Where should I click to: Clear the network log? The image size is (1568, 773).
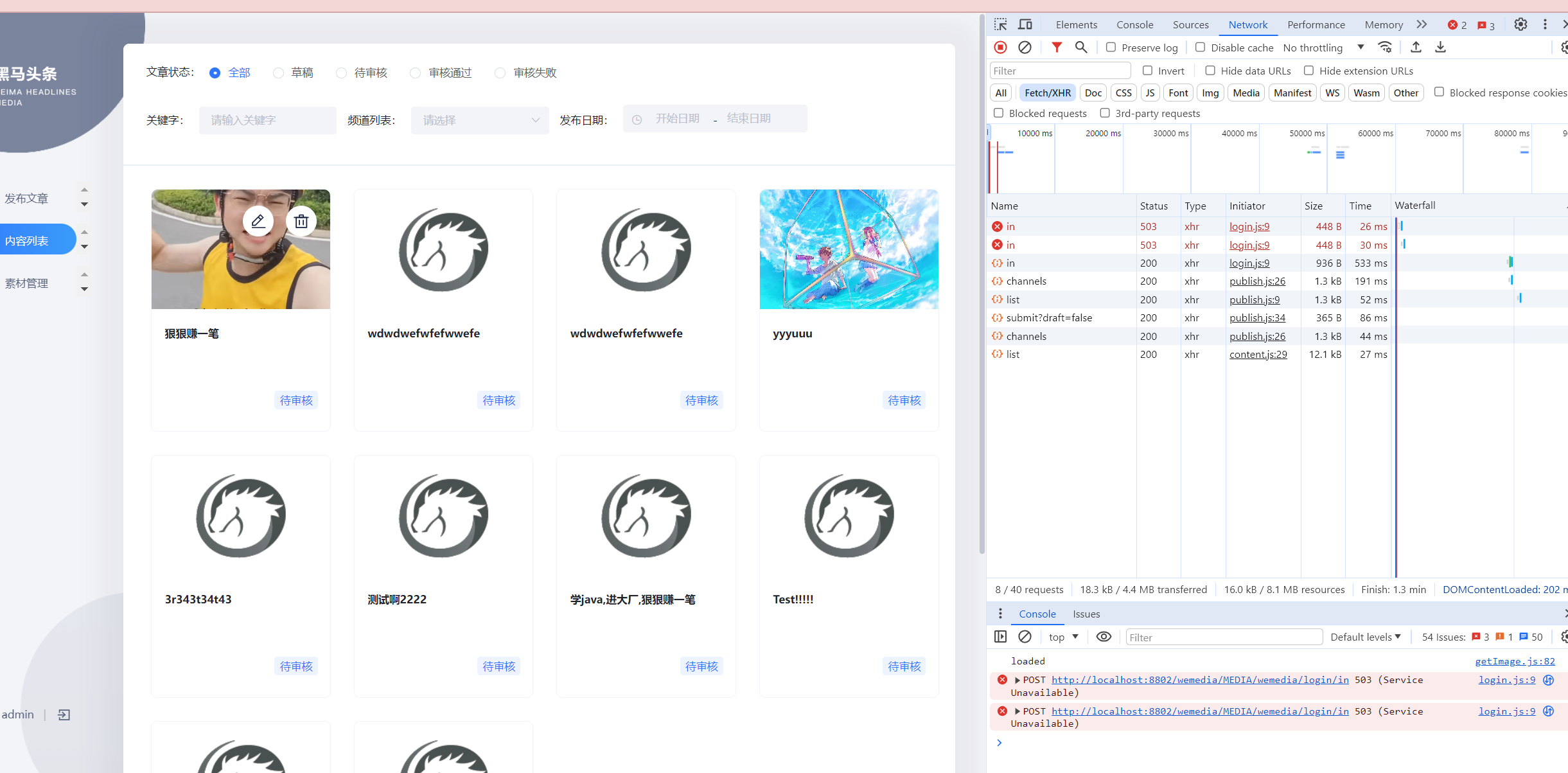point(1025,48)
